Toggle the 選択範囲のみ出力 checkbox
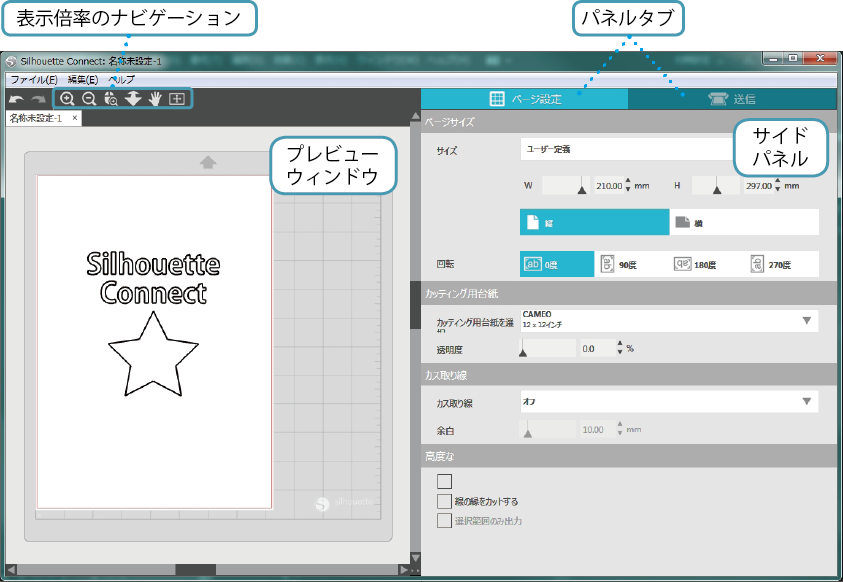Screen dimensions: 843x582 click(x=444, y=521)
